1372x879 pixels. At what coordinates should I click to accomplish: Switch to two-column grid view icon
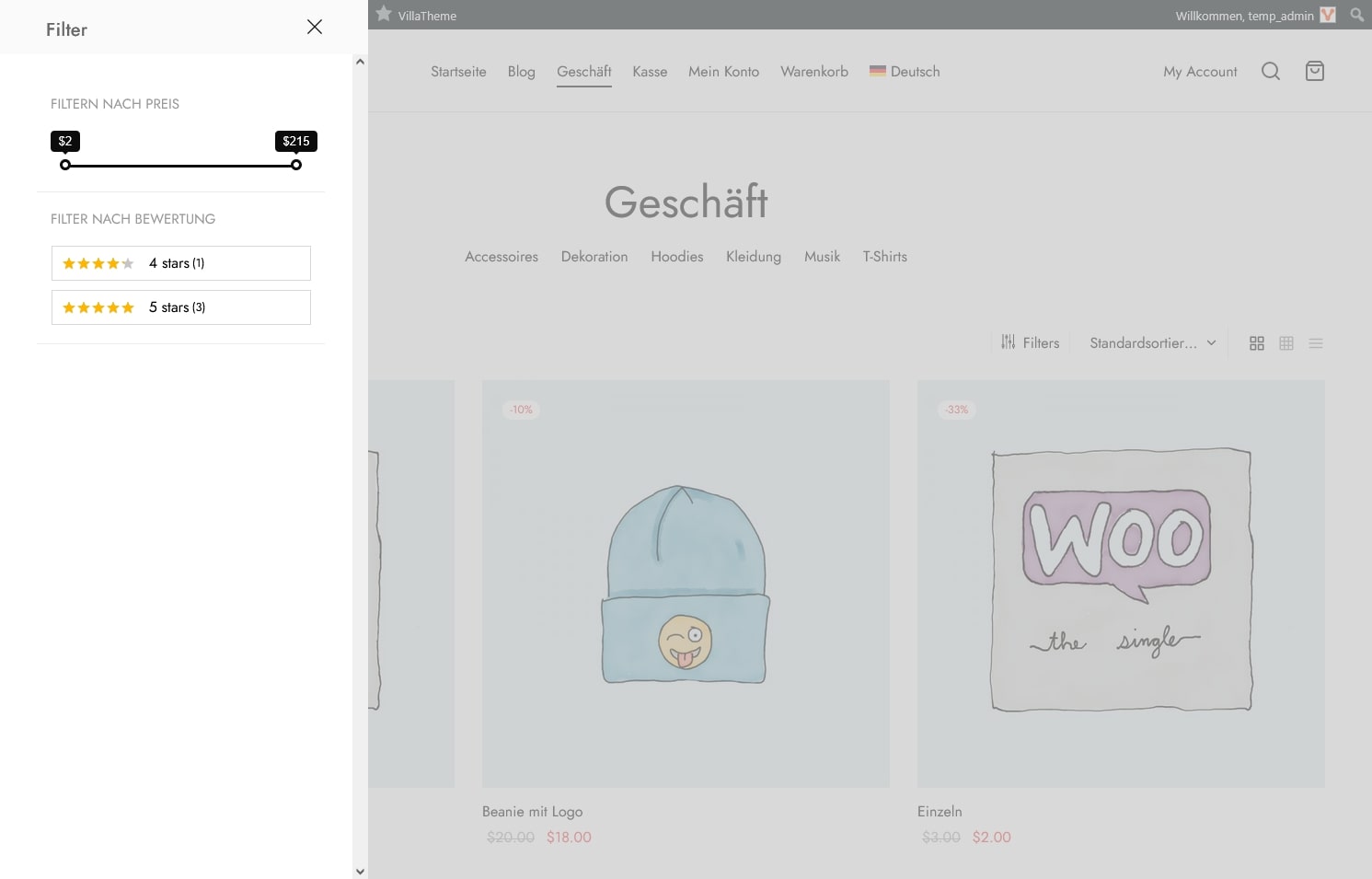[1257, 343]
